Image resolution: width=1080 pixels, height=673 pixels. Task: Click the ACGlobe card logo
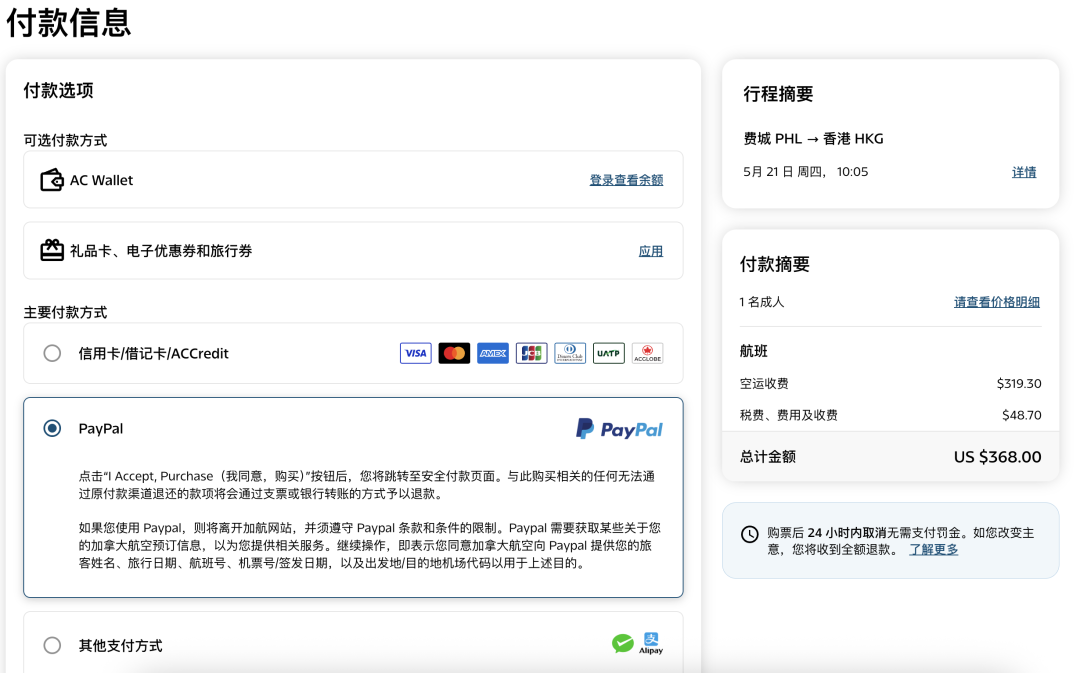647,353
